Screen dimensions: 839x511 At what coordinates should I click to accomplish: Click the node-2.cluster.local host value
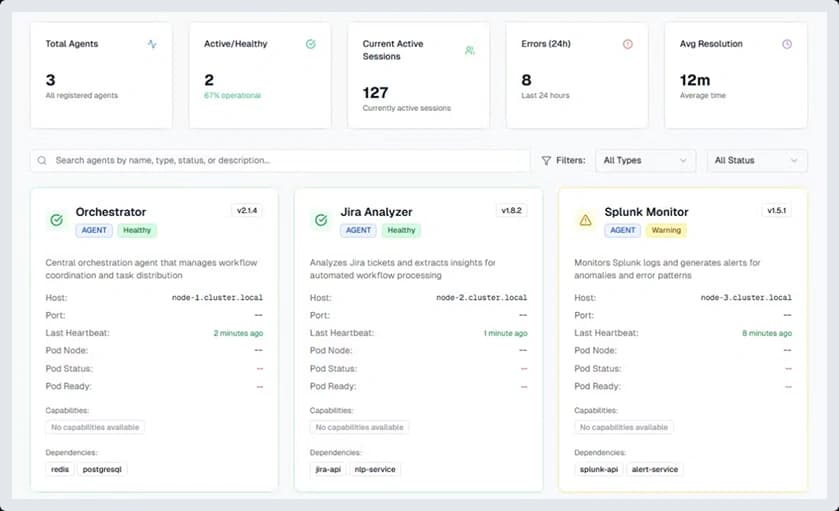(x=482, y=298)
